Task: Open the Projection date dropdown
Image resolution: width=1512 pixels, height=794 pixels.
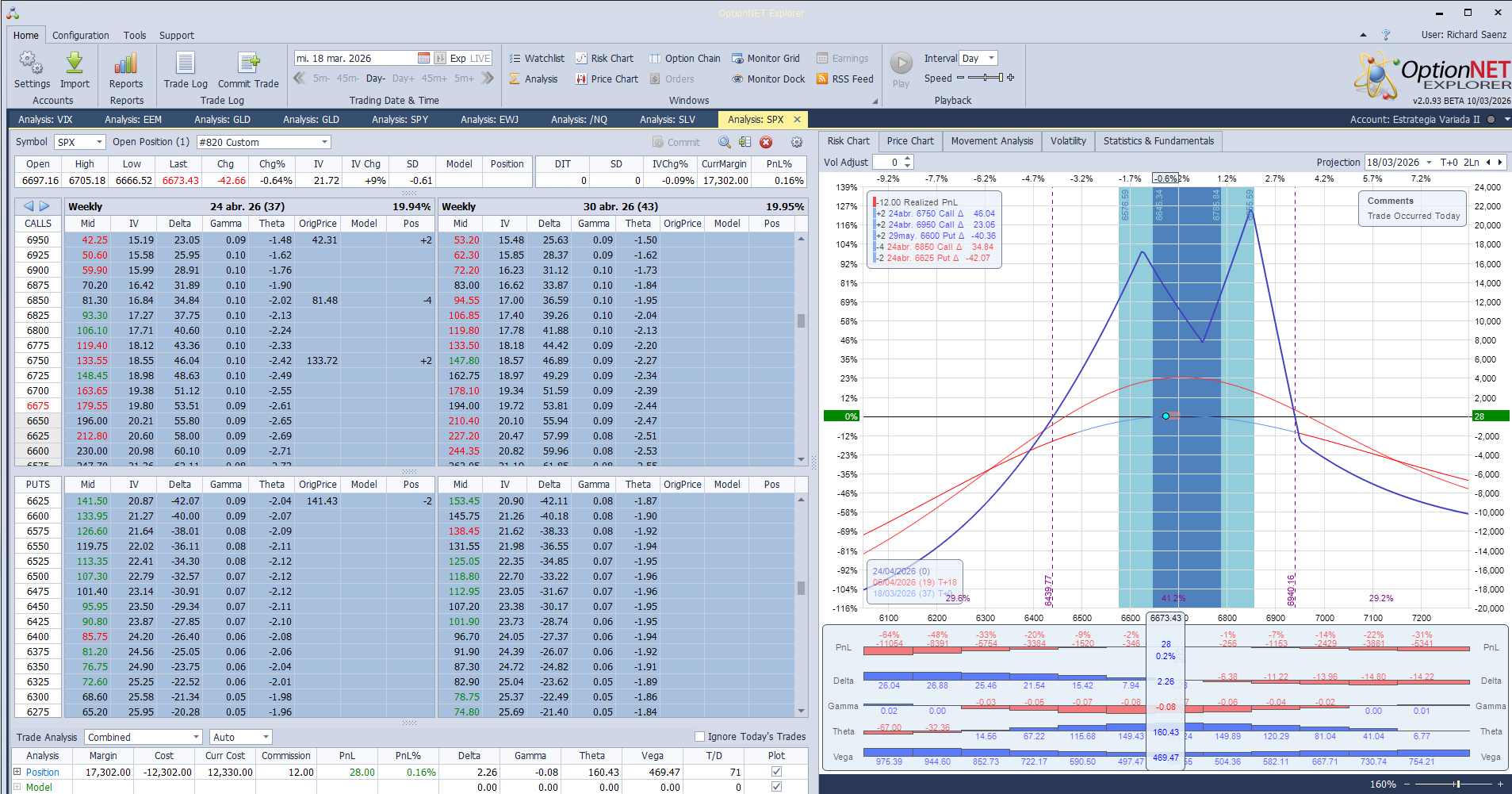Action: pos(1429,162)
